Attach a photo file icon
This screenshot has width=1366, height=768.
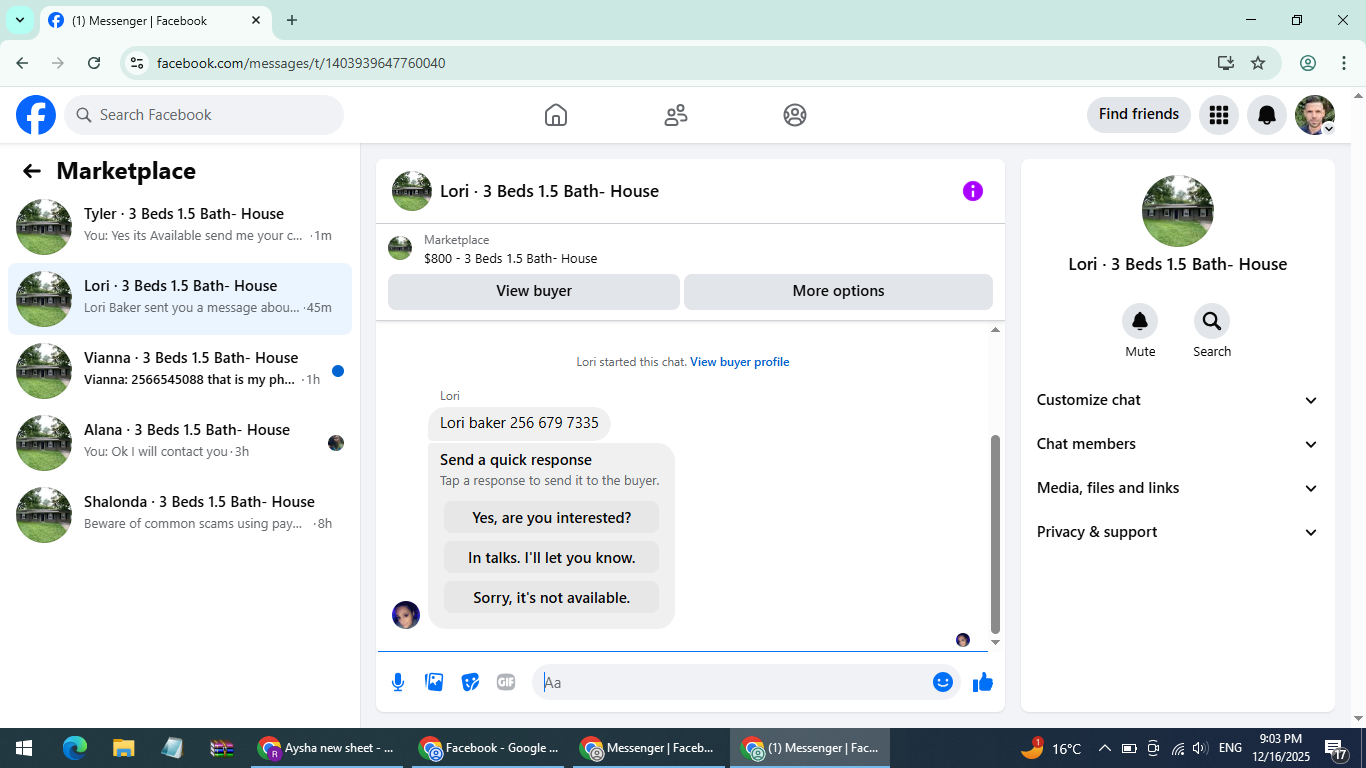pyautogui.click(x=434, y=682)
